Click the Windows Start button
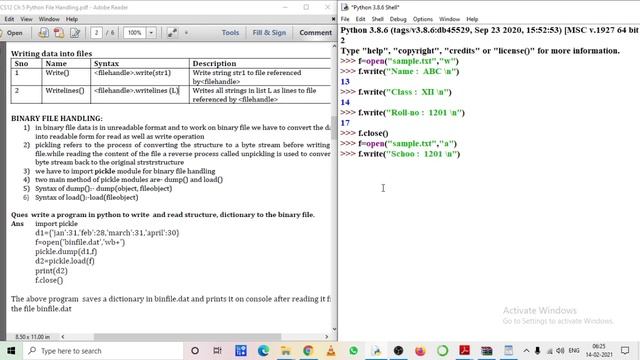This screenshot has width=640, height=360. pyautogui.click(x=11, y=351)
